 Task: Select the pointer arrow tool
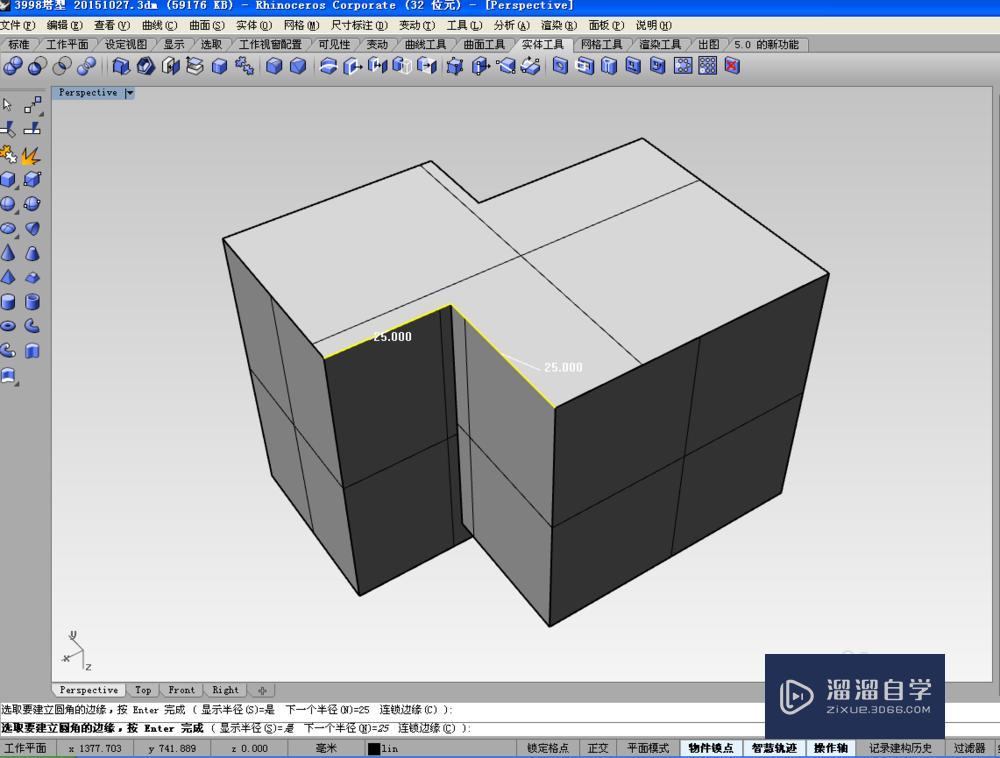click(x=8, y=104)
